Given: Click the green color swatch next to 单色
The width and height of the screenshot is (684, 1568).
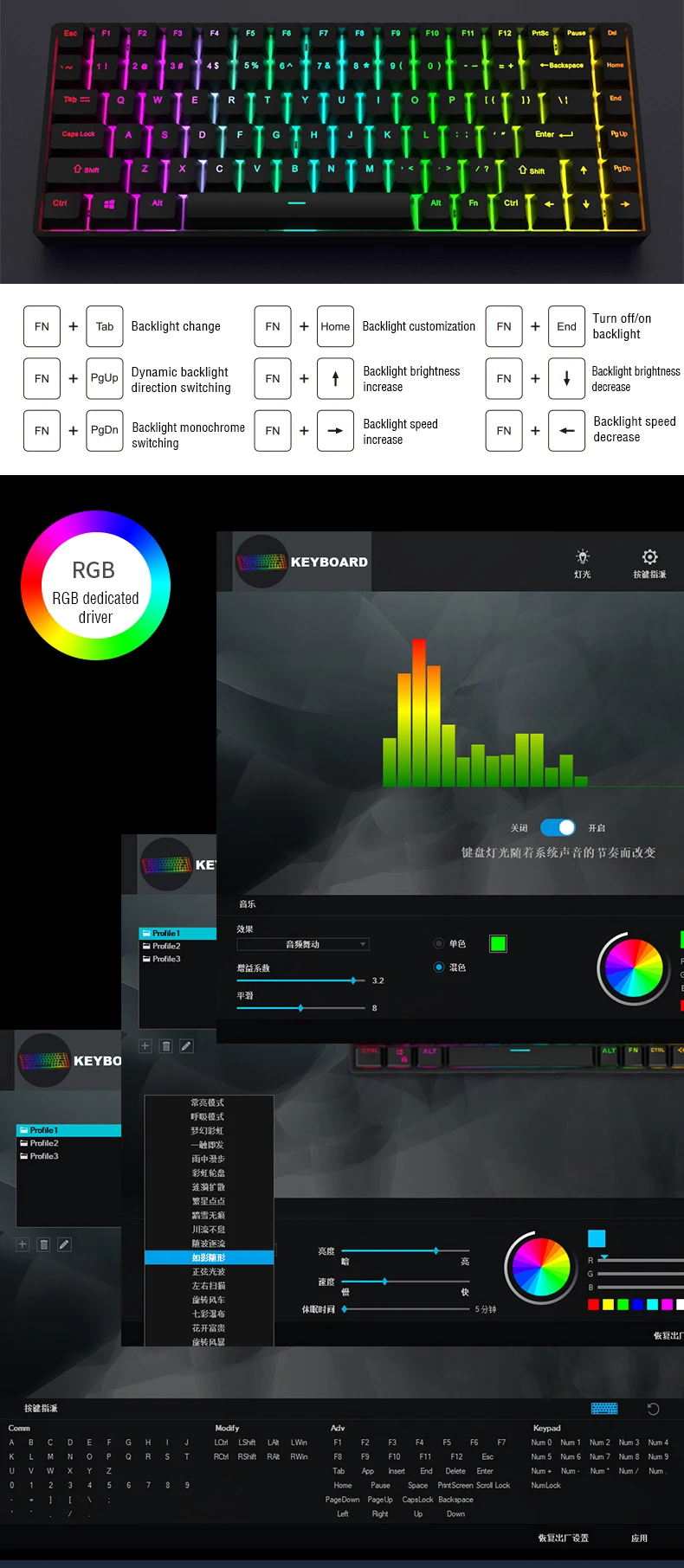Looking at the screenshot, I should pyautogui.click(x=498, y=943).
